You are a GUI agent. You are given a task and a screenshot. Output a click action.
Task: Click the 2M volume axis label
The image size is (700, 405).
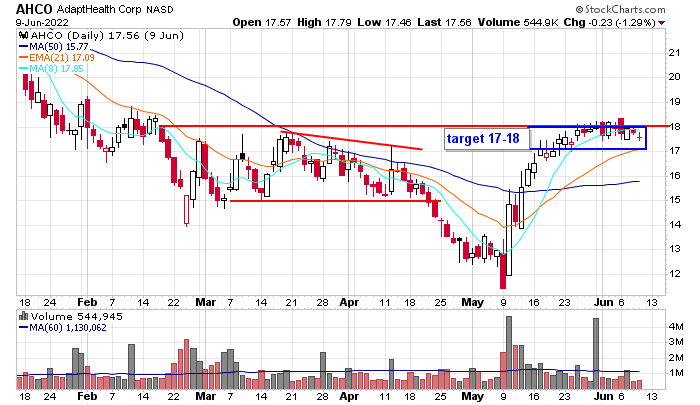point(676,358)
